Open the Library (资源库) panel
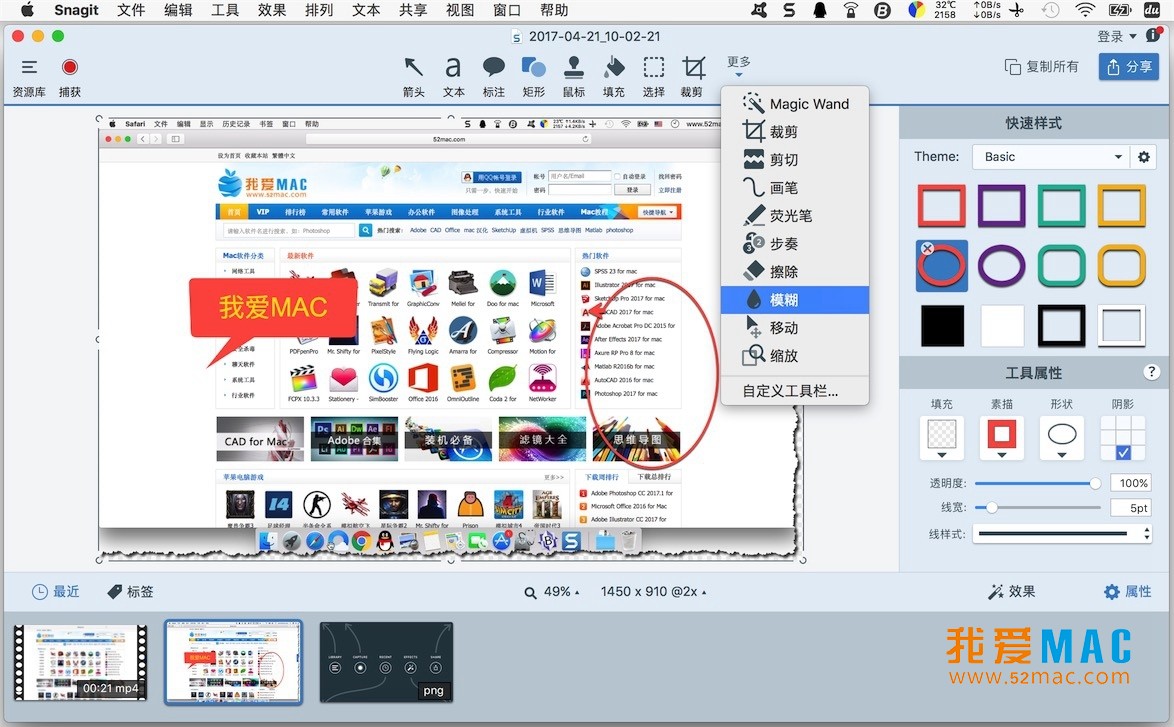Image resolution: width=1174 pixels, height=727 pixels. click(x=29, y=78)
